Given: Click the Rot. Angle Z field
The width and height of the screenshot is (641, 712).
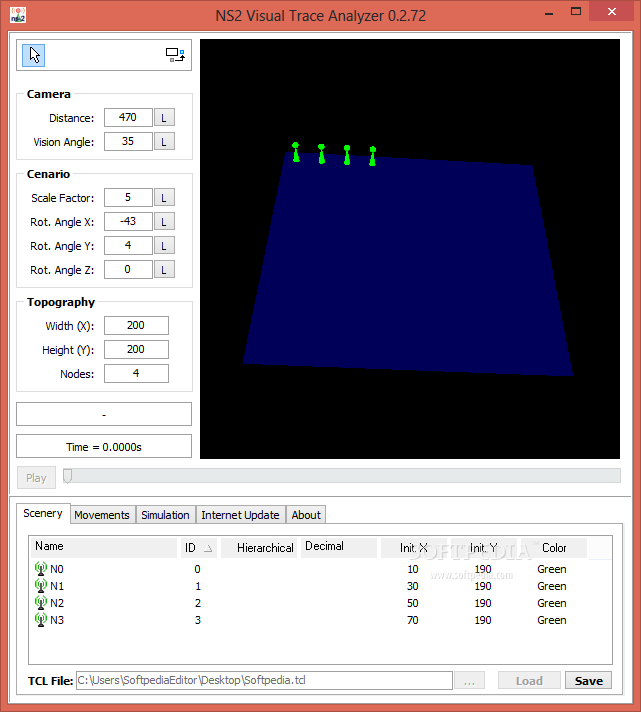Looking at the screenshot, I should click(x=128, y=270).
